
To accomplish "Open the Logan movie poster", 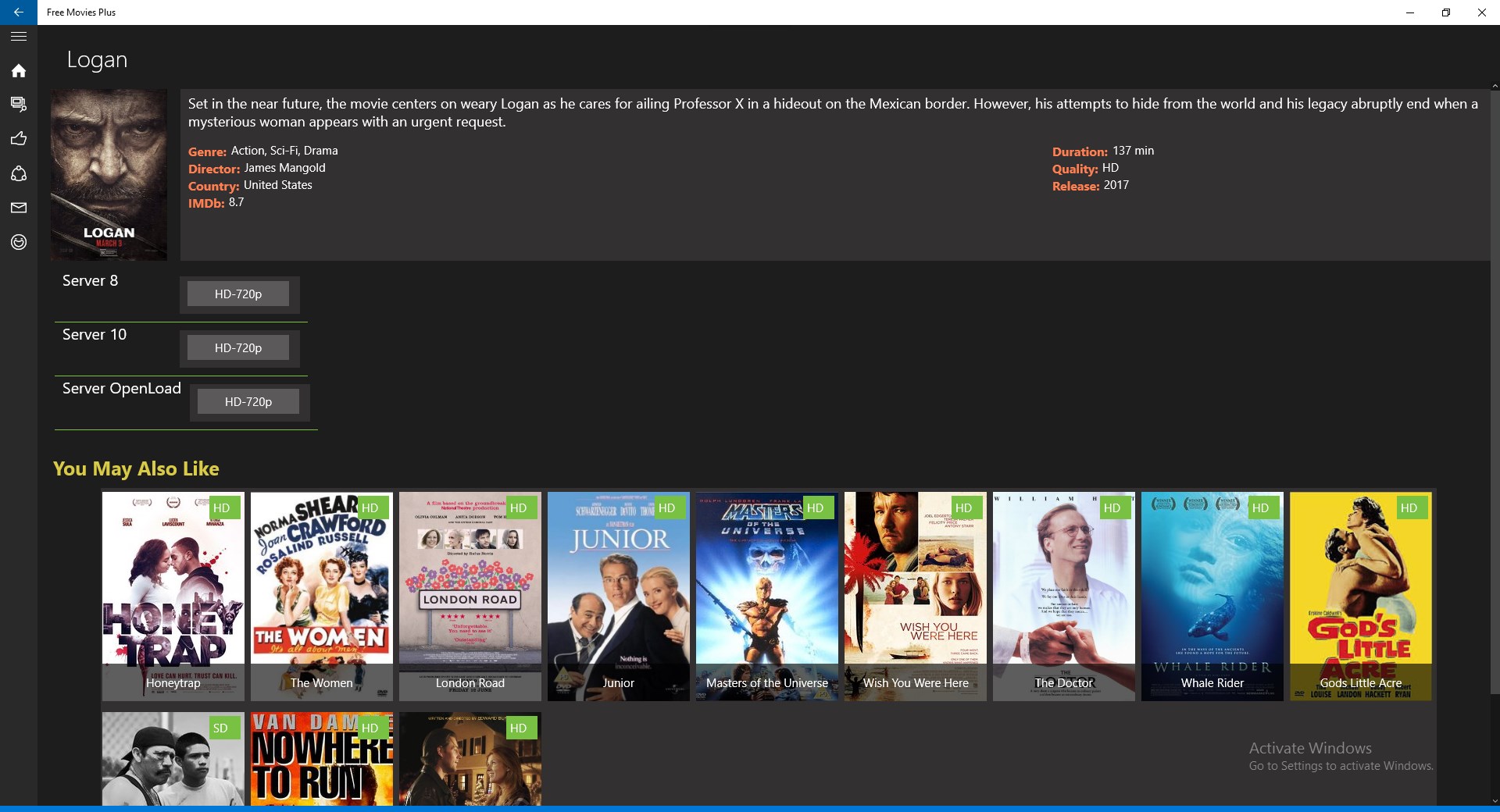I will point(109,175).
